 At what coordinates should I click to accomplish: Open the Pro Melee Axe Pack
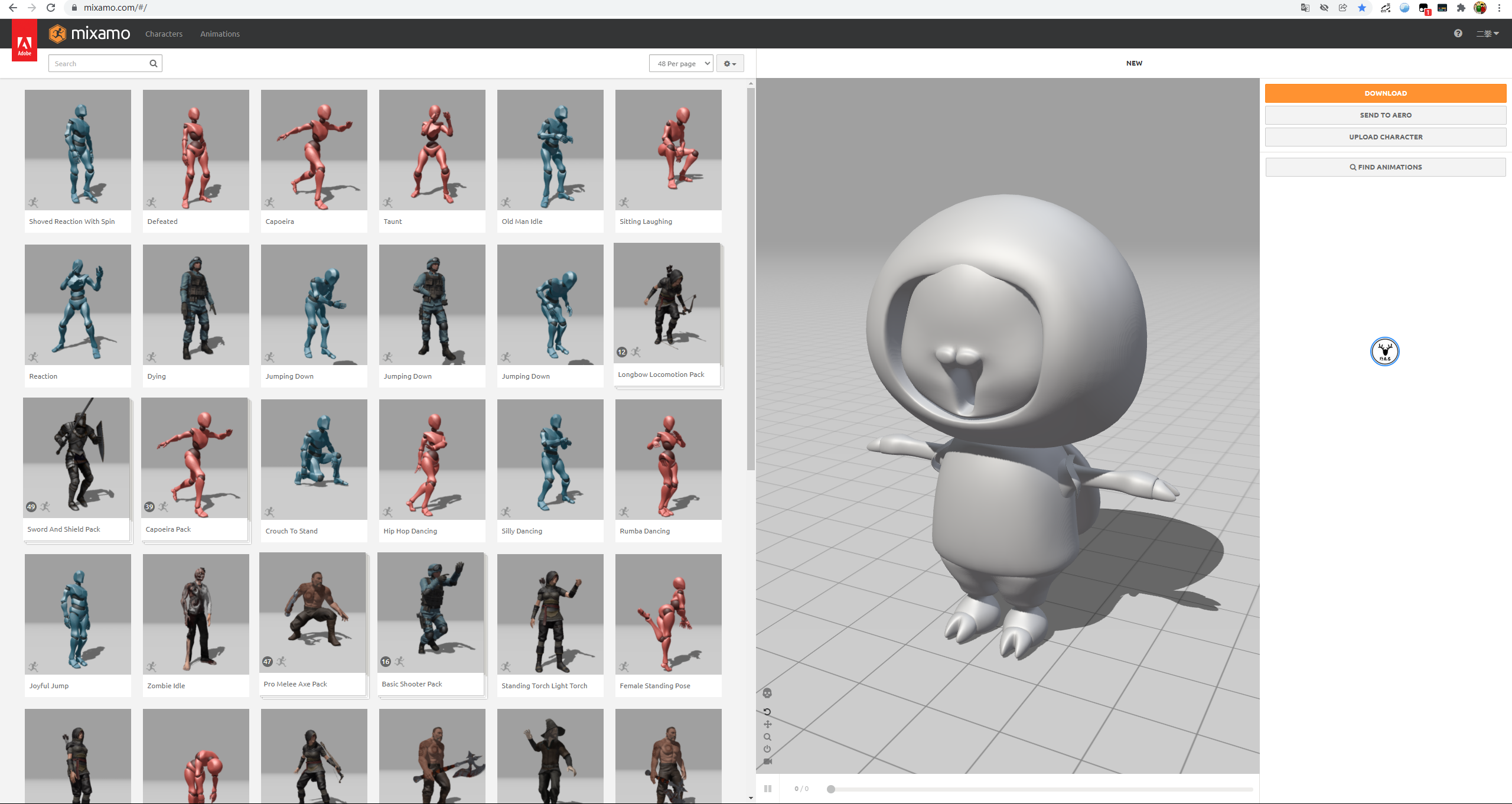point(314,625)
